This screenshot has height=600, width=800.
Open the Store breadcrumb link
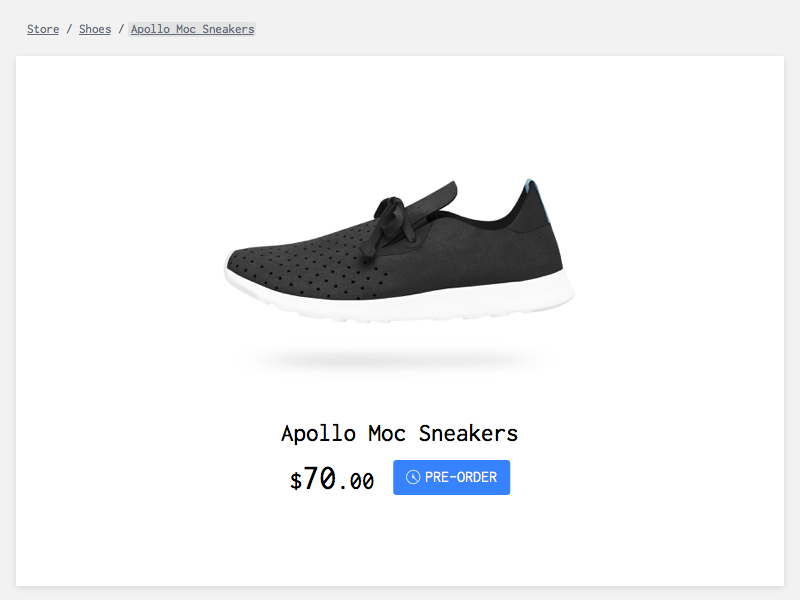pos(43,29)
